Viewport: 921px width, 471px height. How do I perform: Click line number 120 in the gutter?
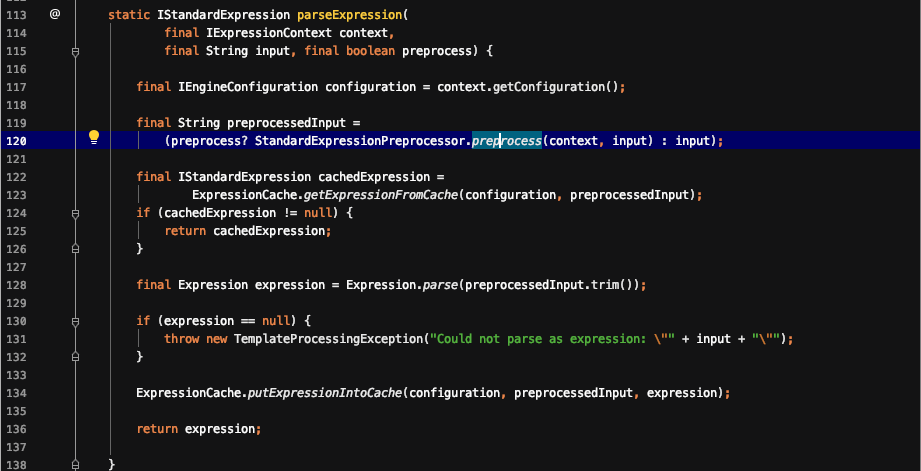[x=18, y=141]
